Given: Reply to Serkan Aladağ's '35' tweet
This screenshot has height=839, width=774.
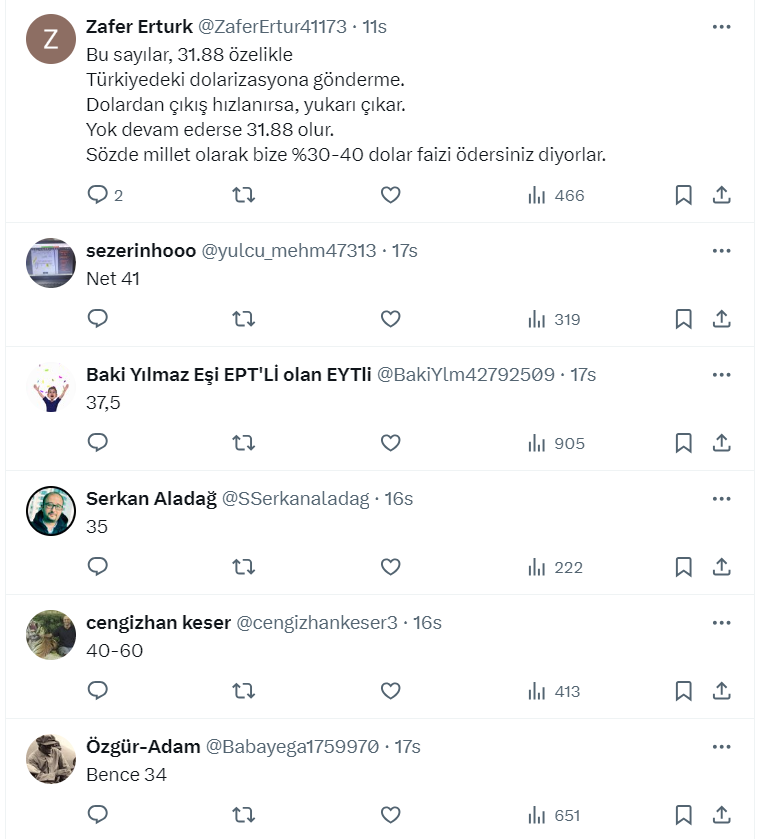Looking at the screenshot, I should tap(98, 567).
